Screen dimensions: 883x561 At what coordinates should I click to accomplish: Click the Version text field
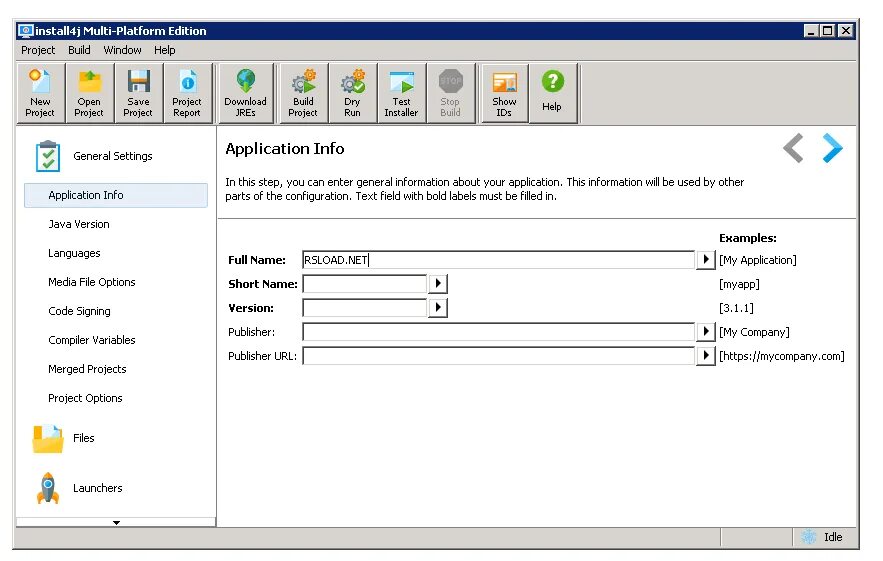[365, 308]
